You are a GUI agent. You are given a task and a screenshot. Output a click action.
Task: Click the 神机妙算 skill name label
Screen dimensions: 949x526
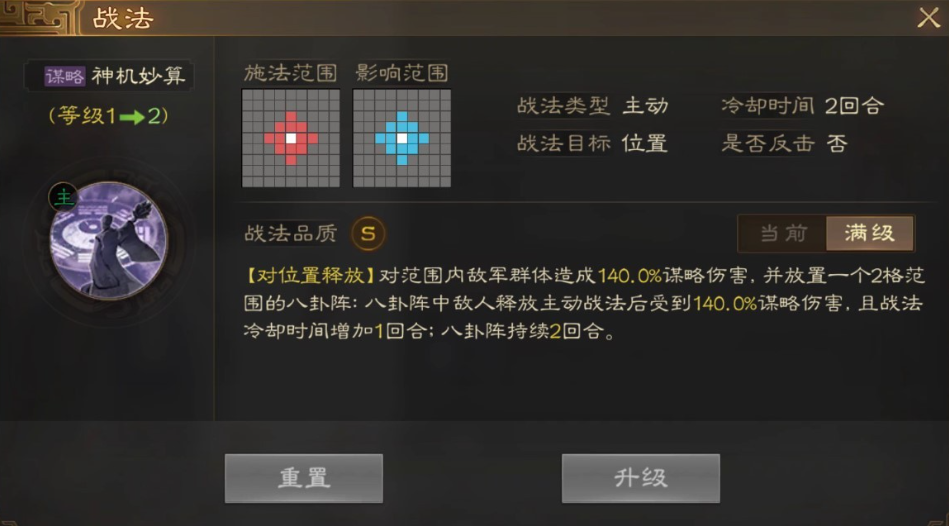pyautogui.click(x=138, y=76)
